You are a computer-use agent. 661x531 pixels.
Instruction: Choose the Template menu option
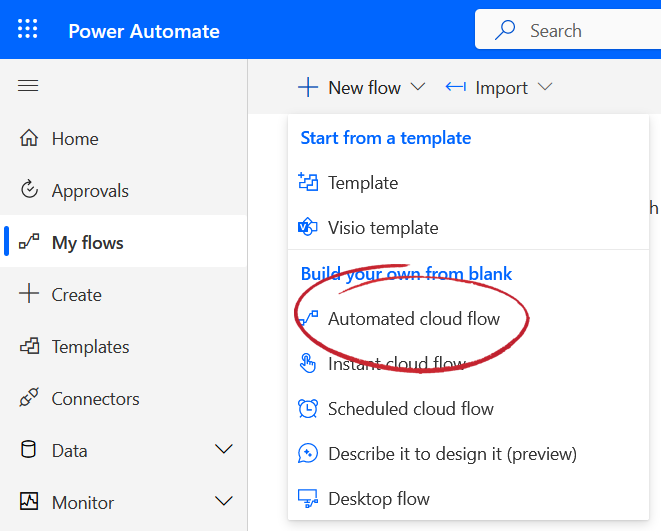click(363, 183)
